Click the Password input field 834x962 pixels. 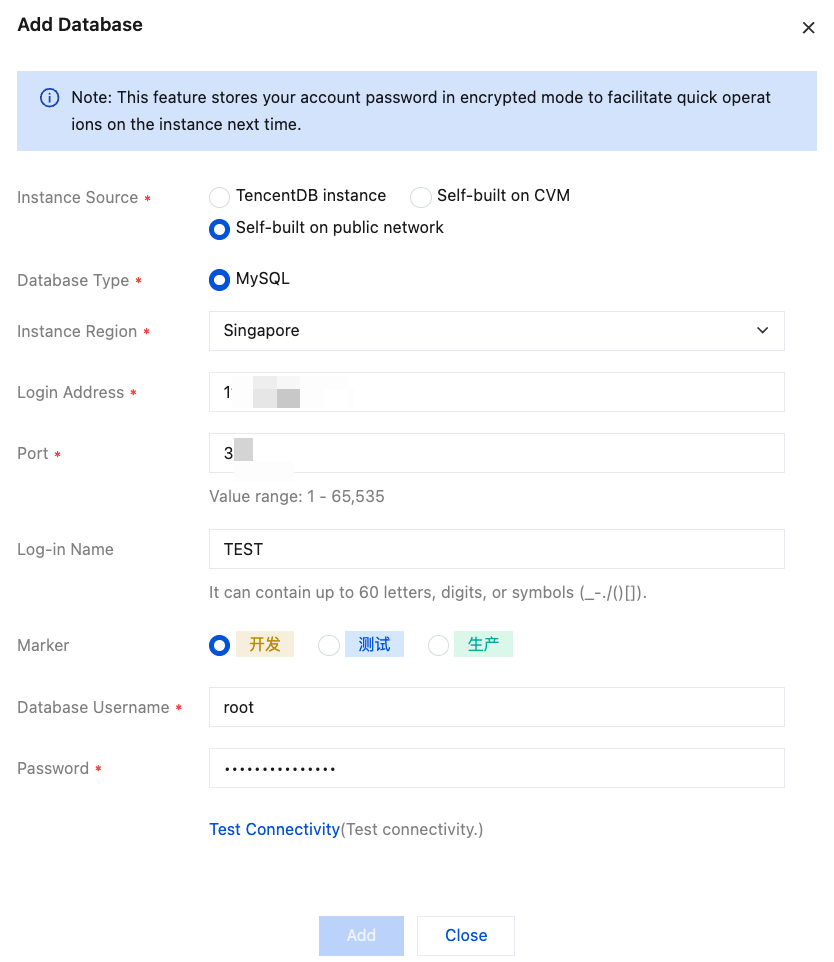[496, 769]
